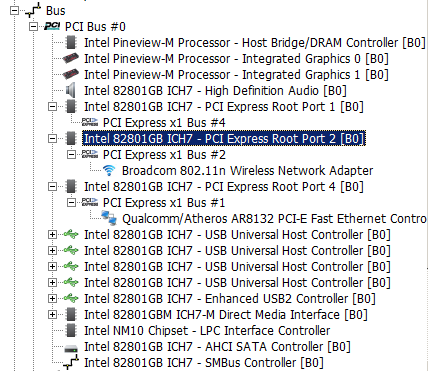Click the Enhanced USB2 Controller USB icon
This screenshot has width=428, height=371.
point(71,298)
